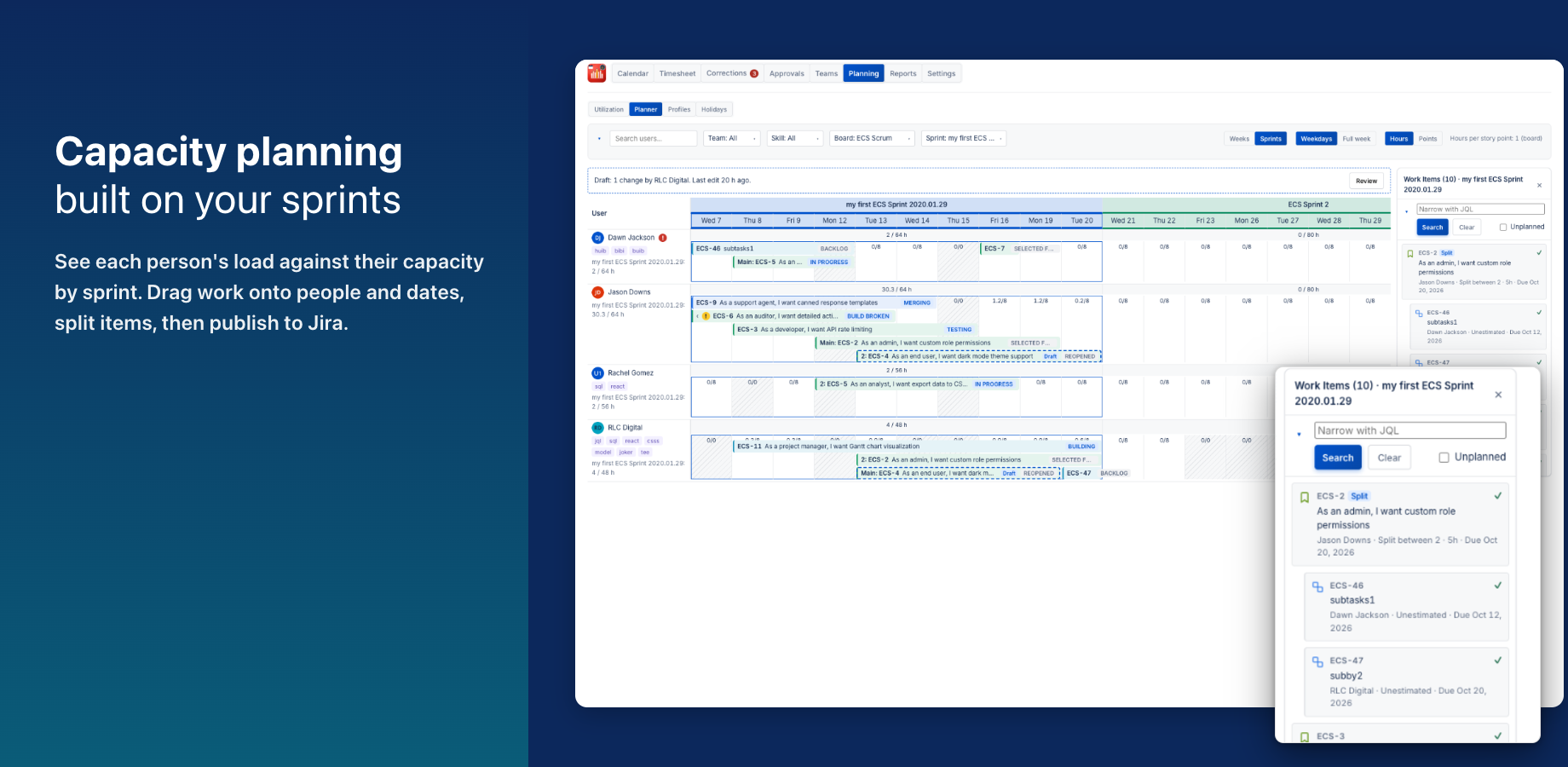Select the Weekdays toggle
The image size is (1568, 767).
point(1317,139)
